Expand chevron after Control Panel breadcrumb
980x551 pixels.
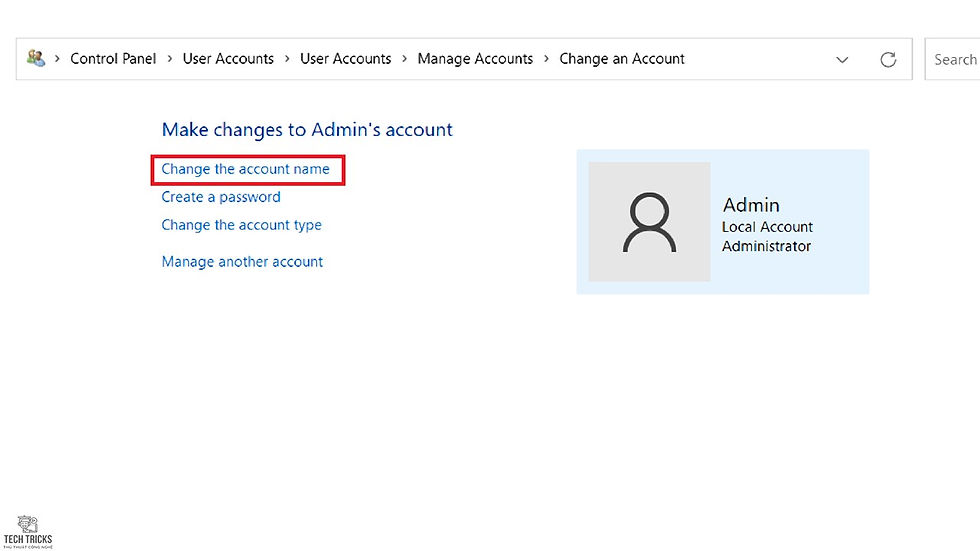click(x=169, y=59)
